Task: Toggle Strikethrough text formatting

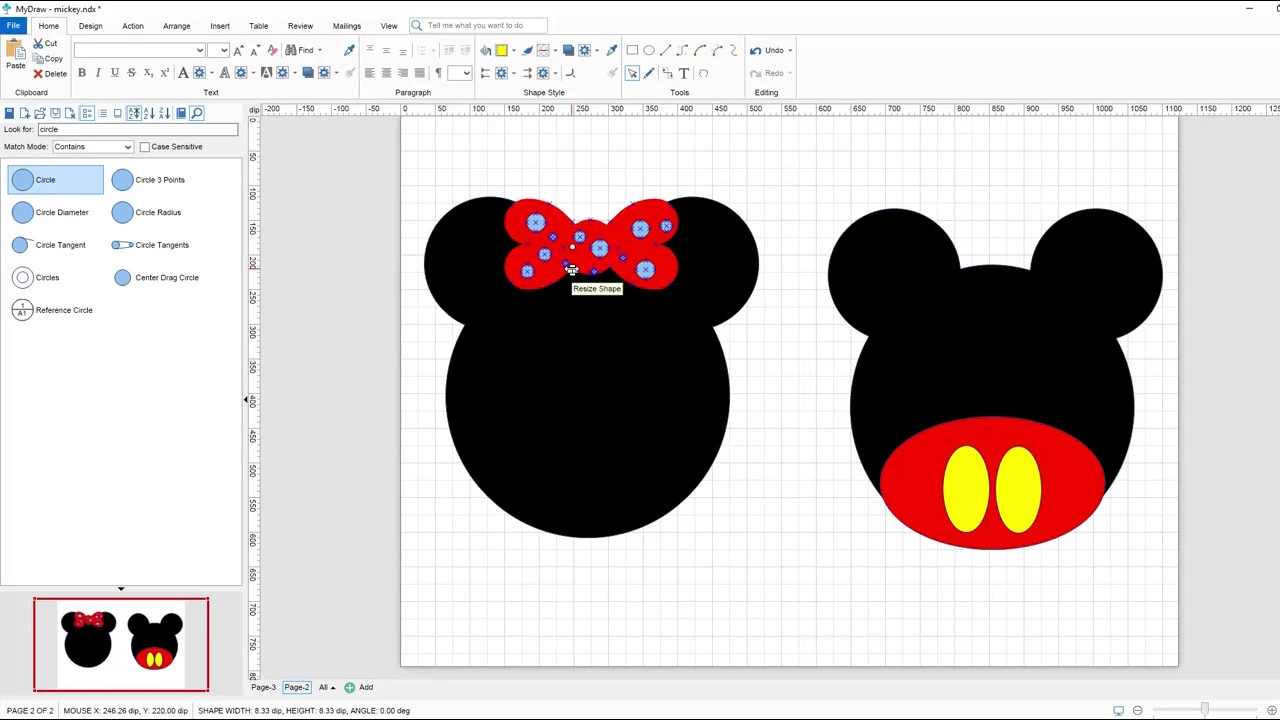Action: tap(131, 73)
